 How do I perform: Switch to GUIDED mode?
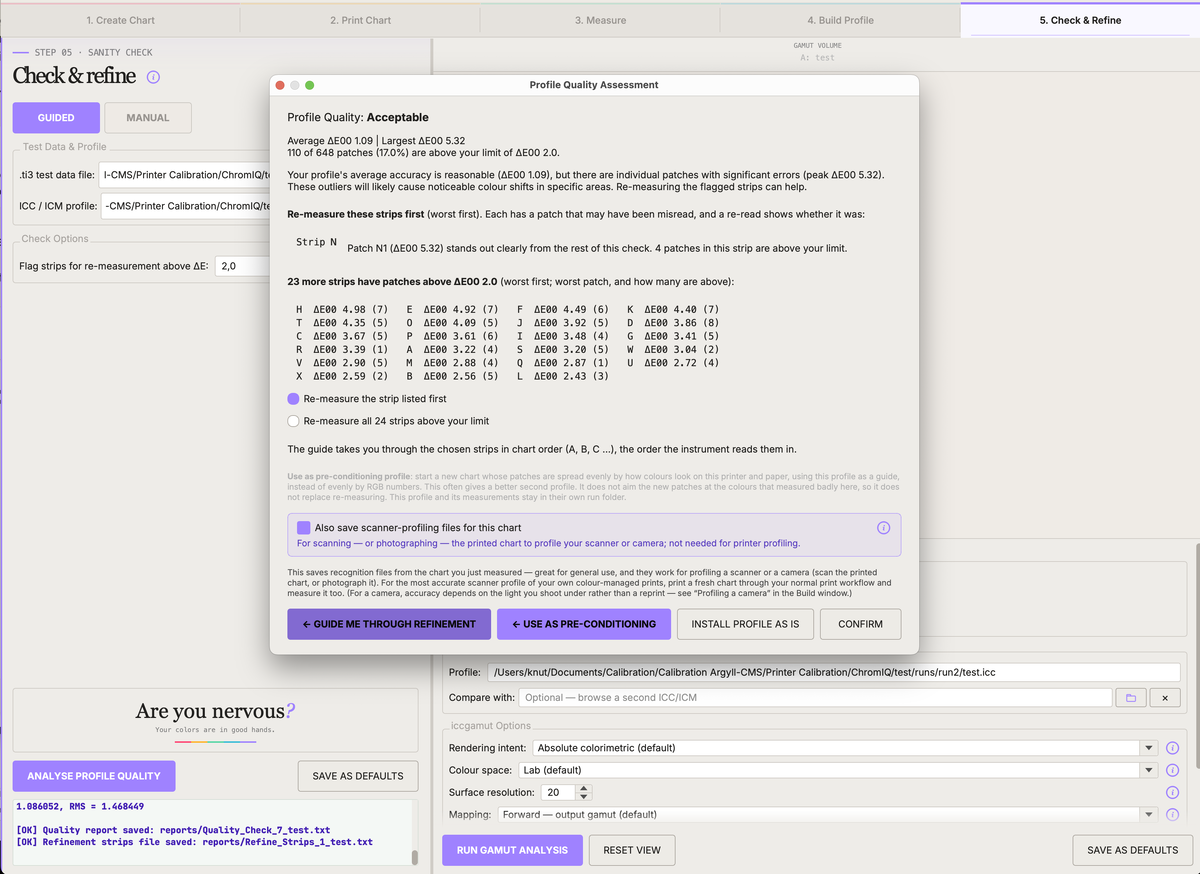tap(56, 118)
